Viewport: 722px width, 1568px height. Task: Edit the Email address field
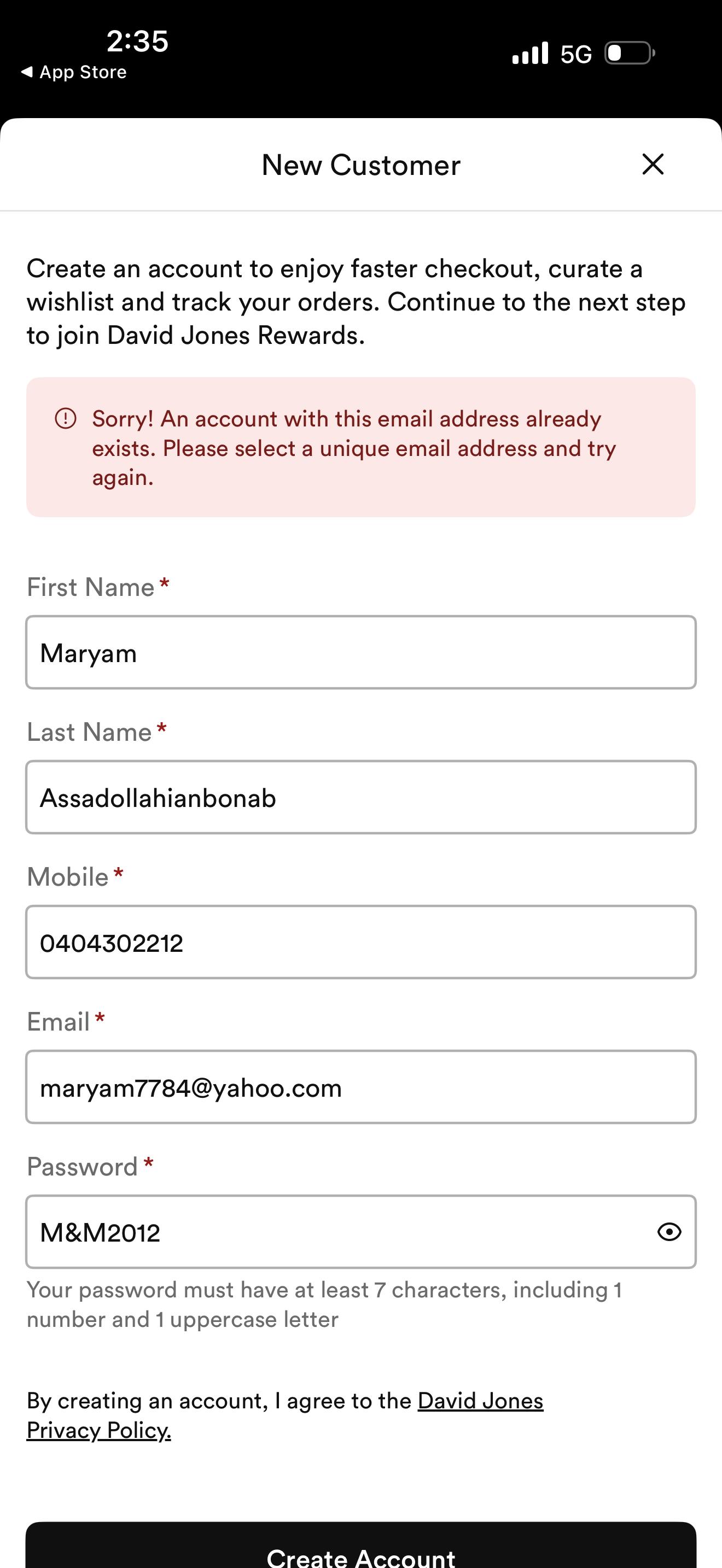360,1087
